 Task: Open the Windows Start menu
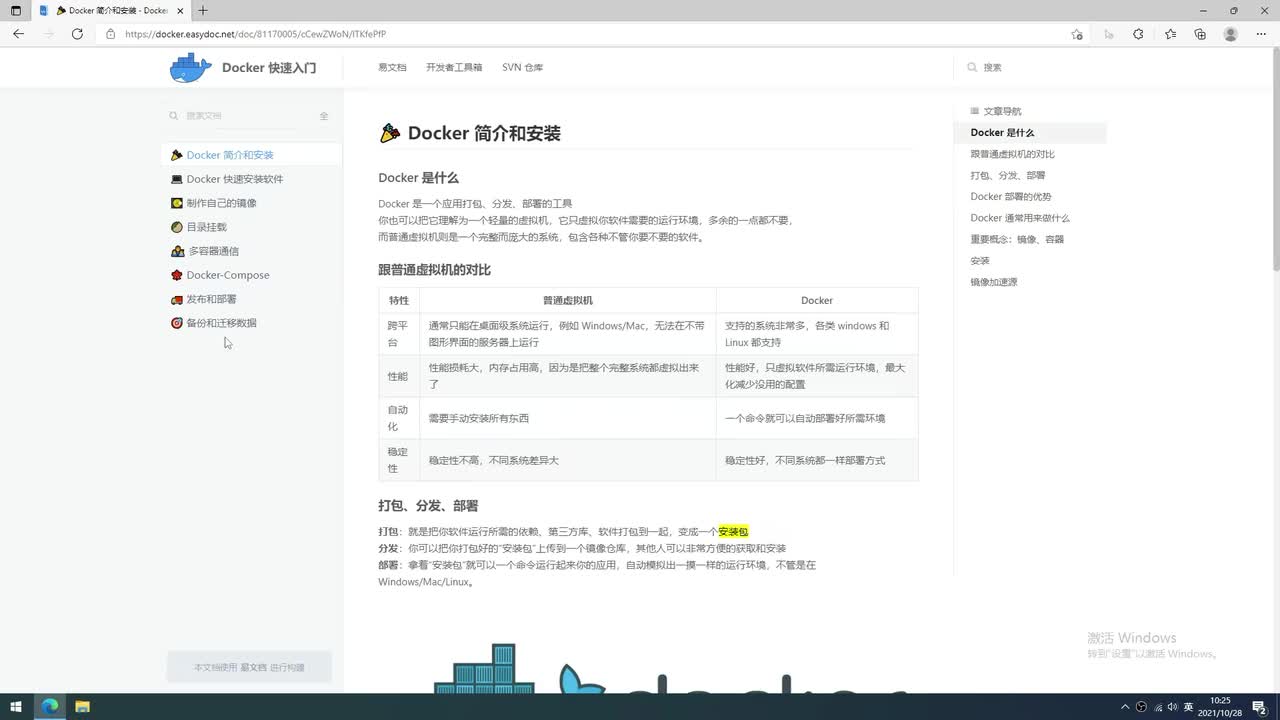16,706
